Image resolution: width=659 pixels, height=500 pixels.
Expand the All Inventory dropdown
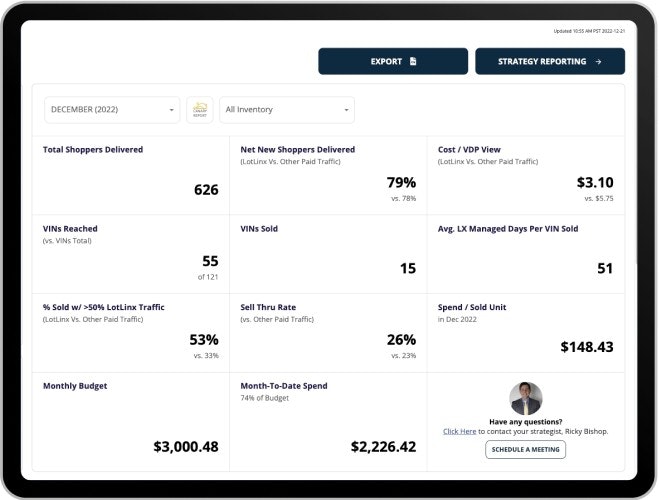(x=287, y=110)
